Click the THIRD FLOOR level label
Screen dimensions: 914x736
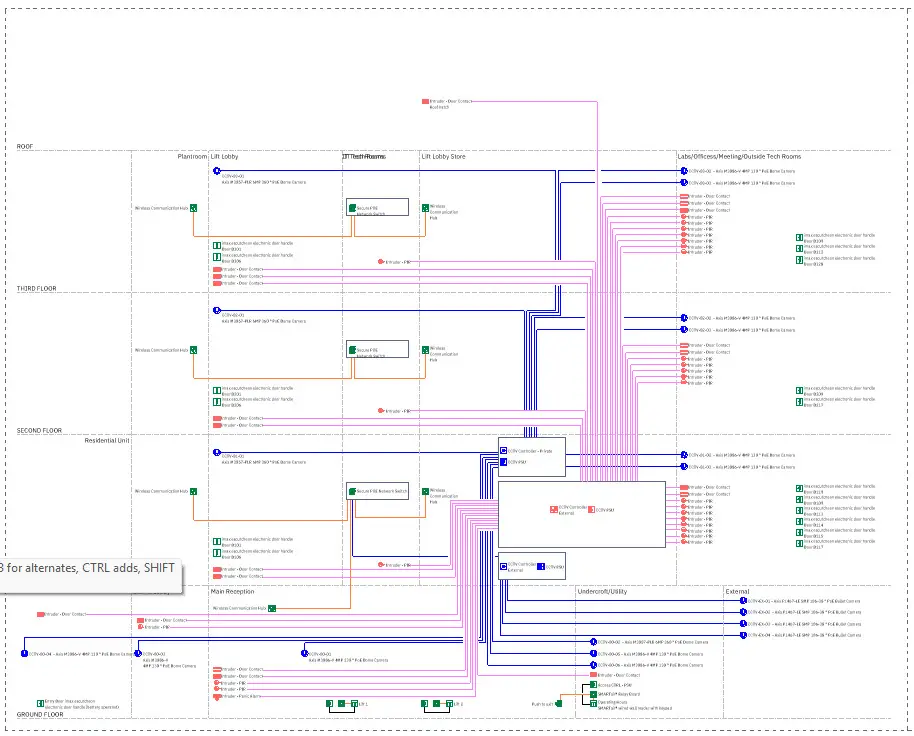coord(37,289)
